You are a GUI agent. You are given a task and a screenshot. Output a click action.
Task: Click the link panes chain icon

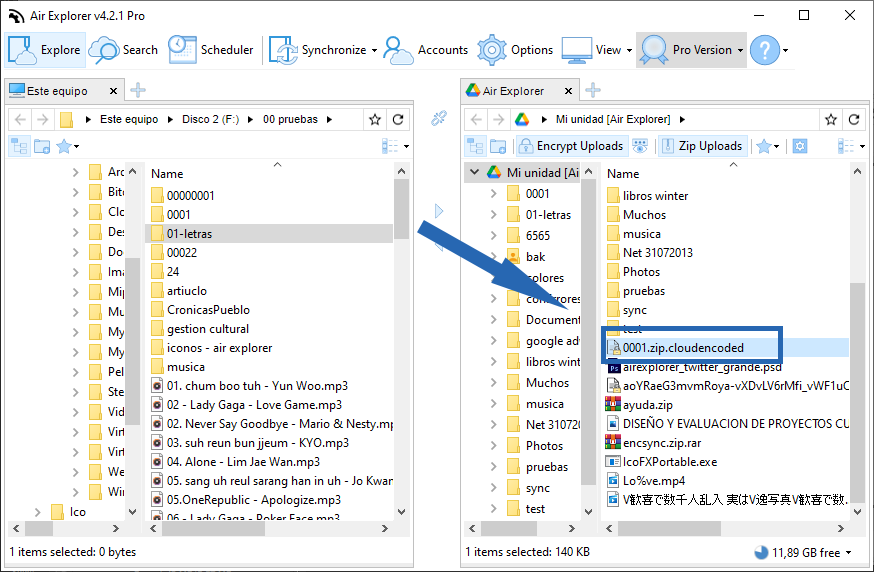tap(439, 118)
